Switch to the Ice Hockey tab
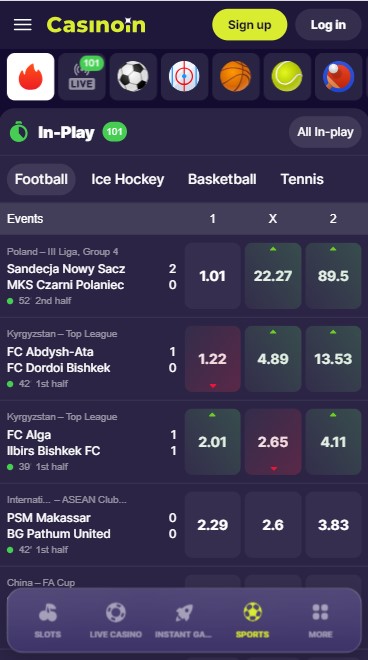The width and height of the screenshot is (368, 660). pos(128,179)
